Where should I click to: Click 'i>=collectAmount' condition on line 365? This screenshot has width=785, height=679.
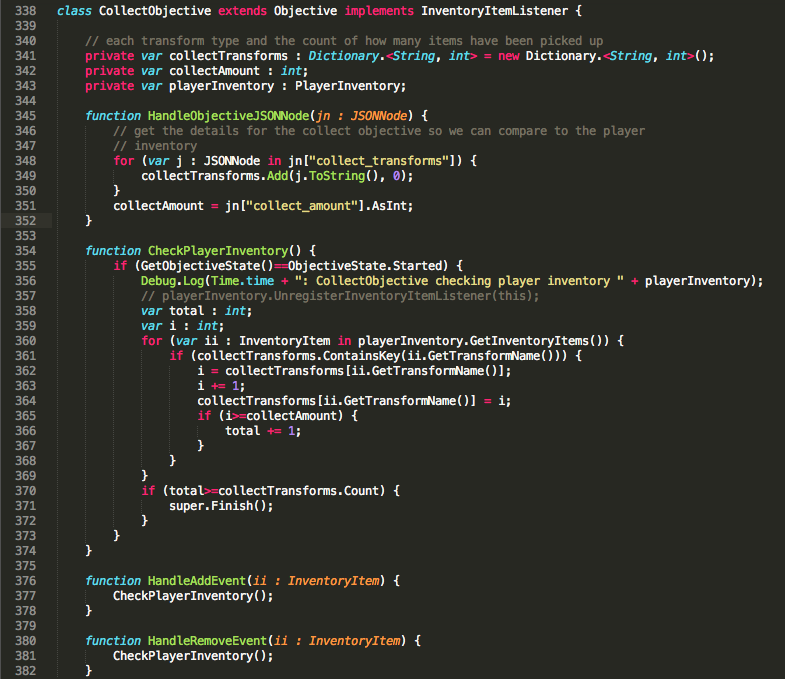tap(281, 416)
